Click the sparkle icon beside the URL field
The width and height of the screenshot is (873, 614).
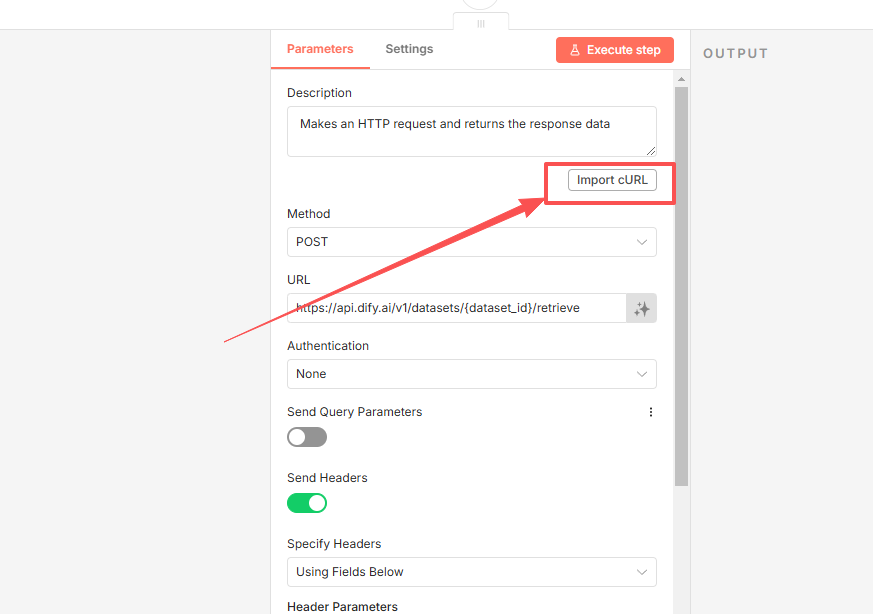[x=642, y=309]
